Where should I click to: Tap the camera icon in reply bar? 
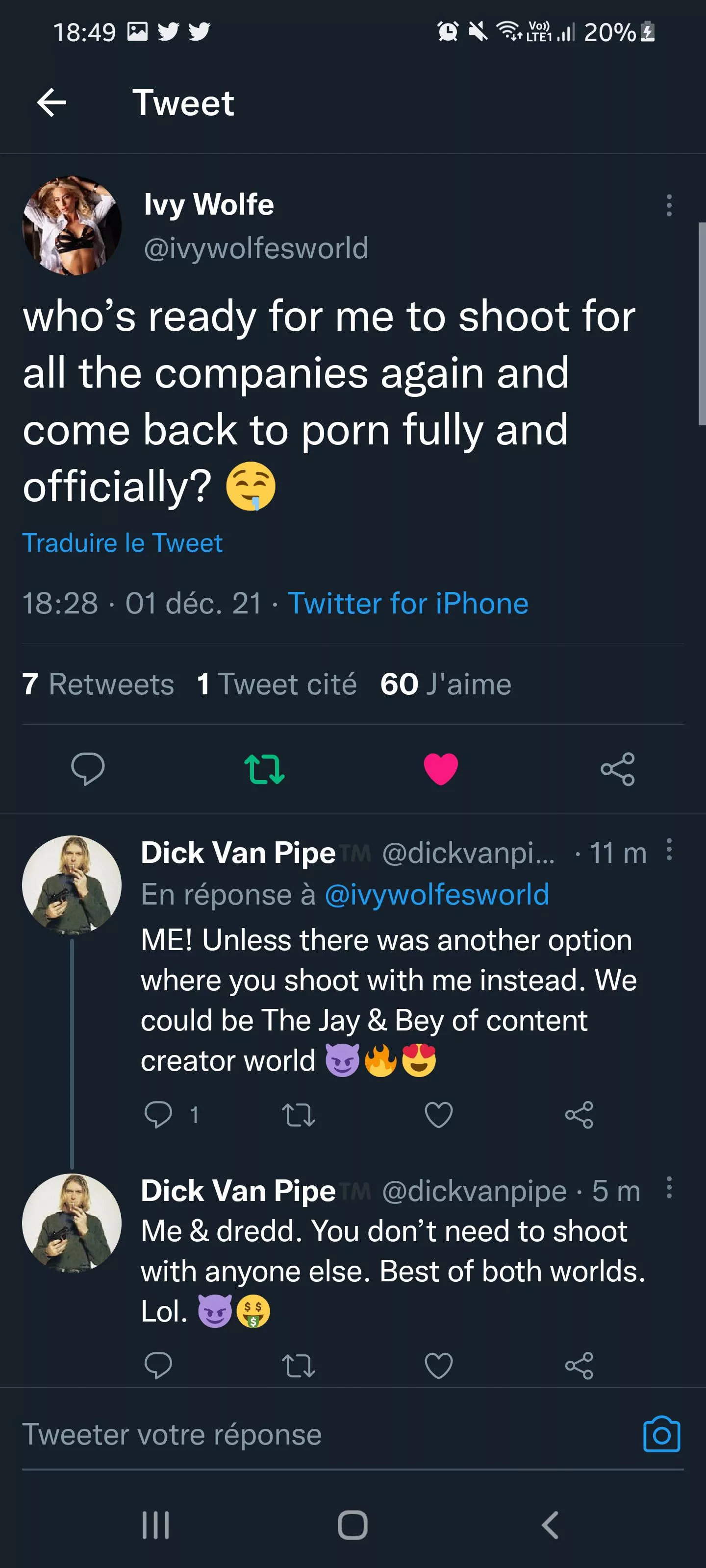pyautogui.click(x=661, y=1435)
